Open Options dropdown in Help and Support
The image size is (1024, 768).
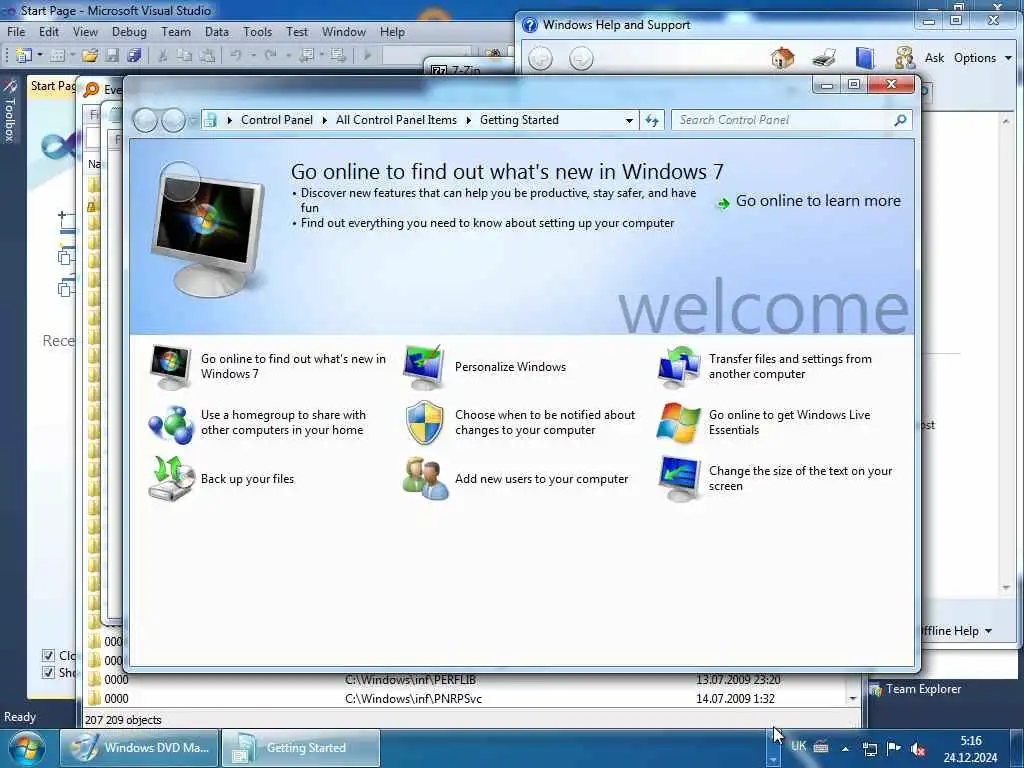tap(983, 58)
